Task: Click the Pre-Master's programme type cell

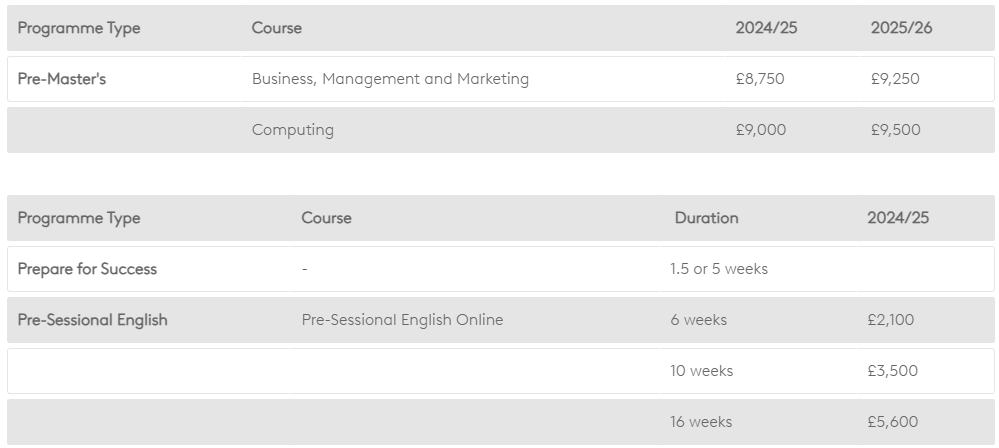Action: [62, 79]
